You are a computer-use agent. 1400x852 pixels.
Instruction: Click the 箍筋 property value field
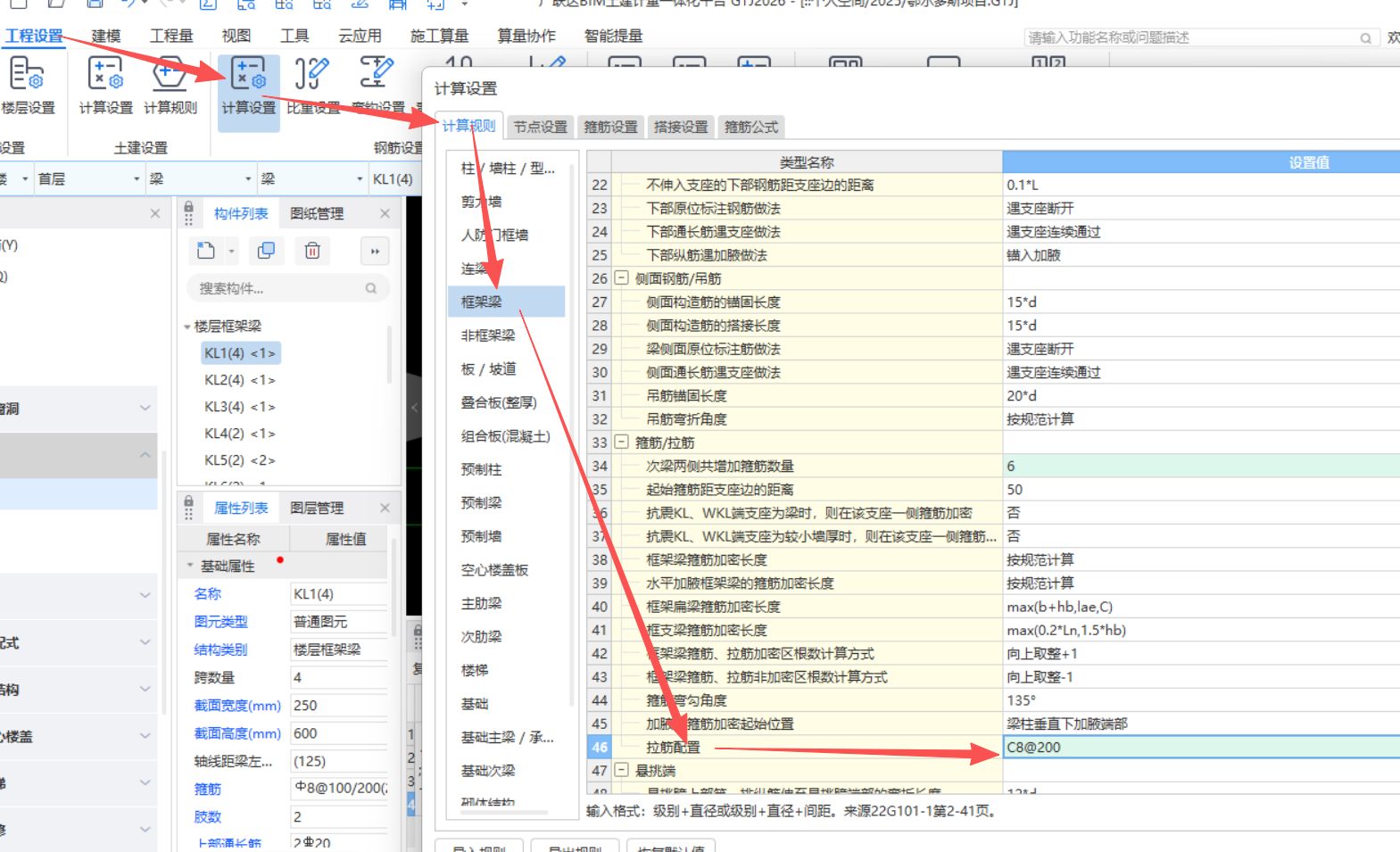340,789
